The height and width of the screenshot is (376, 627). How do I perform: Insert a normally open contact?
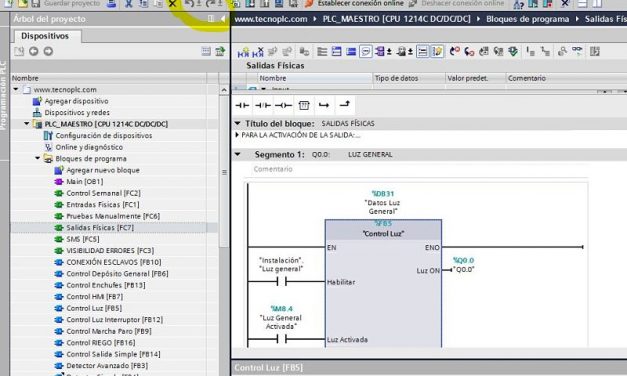click(242, 106)
